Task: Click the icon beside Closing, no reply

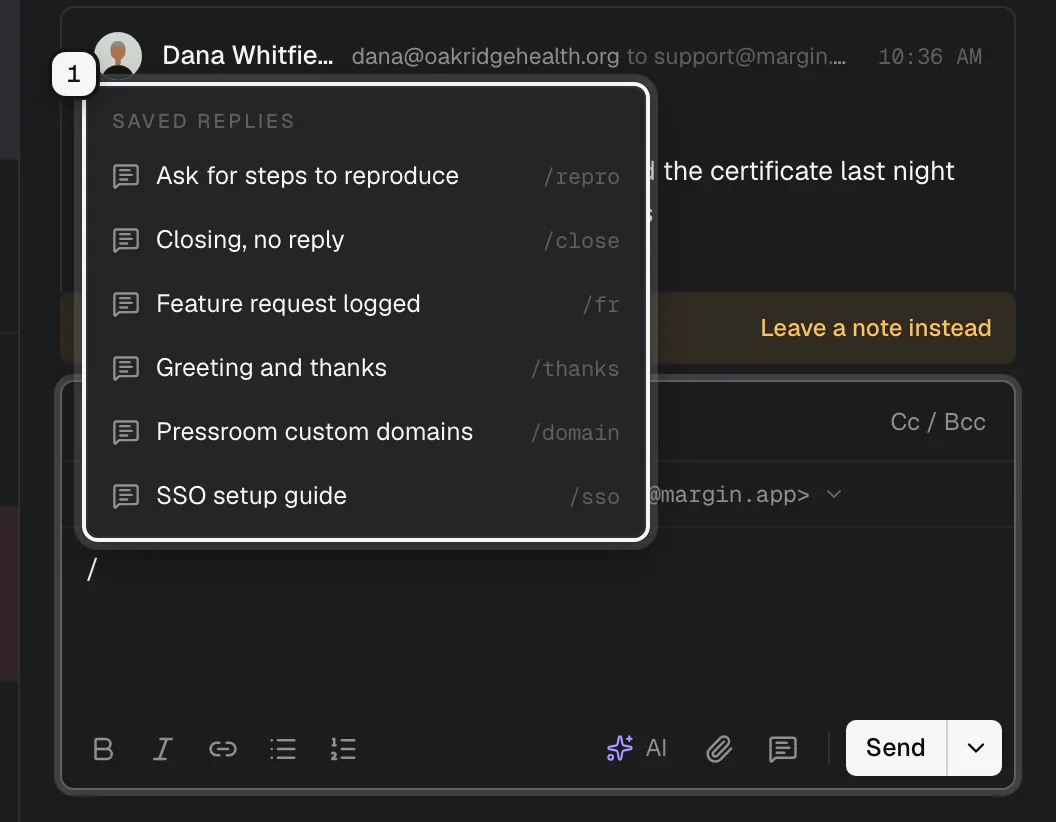Action: pos(126,240)
